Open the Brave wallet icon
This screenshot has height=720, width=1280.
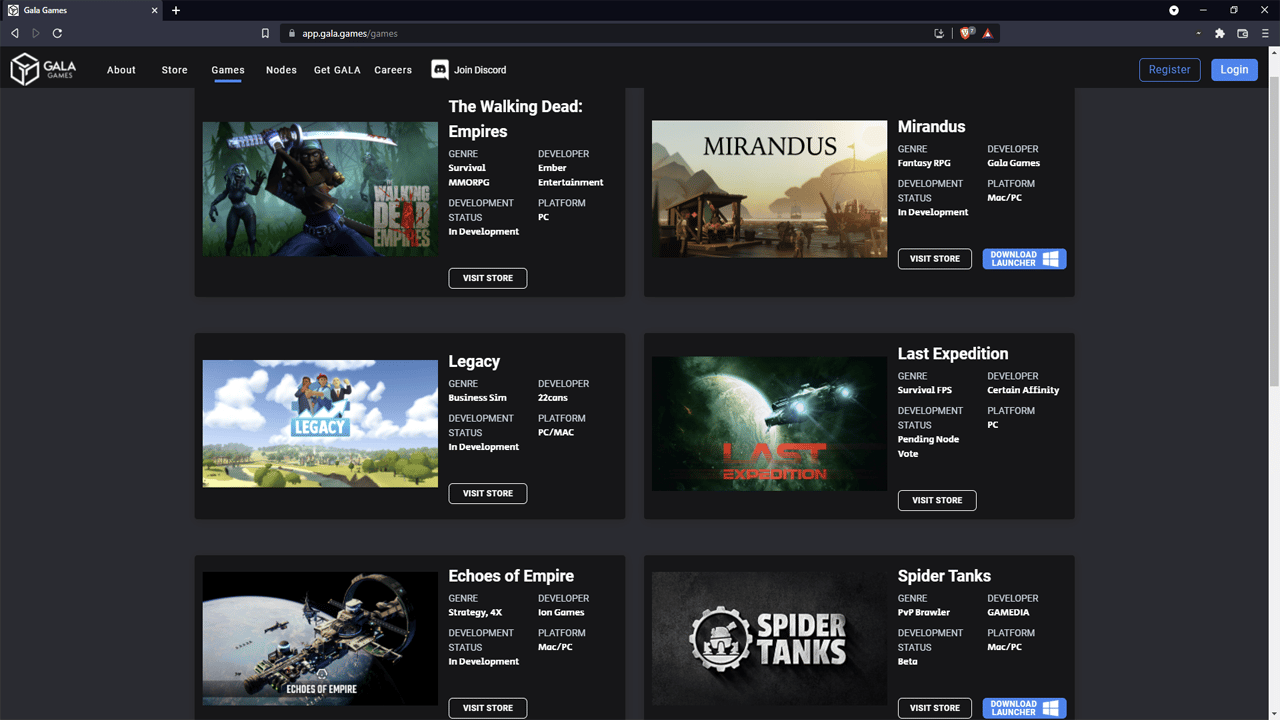click(1243, 33)
